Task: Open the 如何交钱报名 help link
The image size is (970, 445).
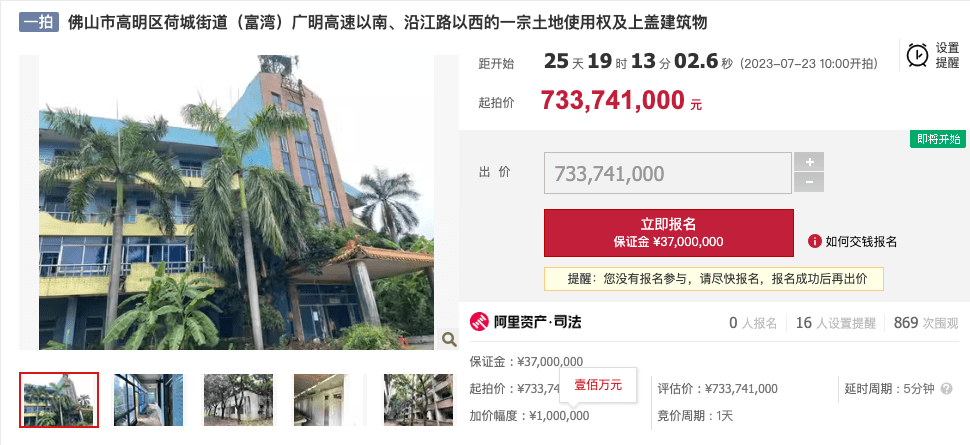Action: [x=861, y=241]
